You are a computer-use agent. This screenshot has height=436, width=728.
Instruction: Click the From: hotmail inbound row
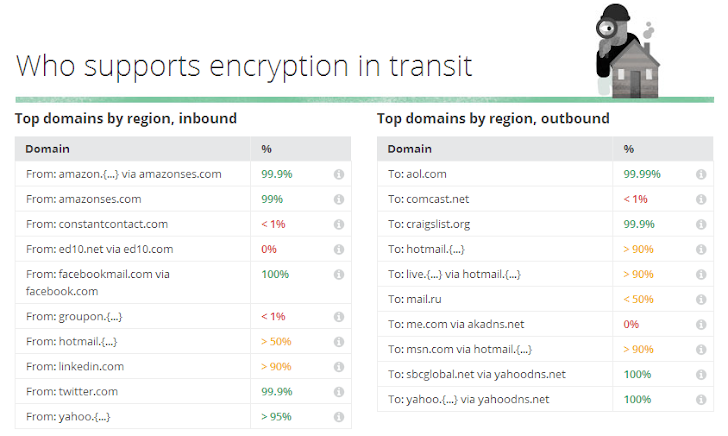click(183, 342)
